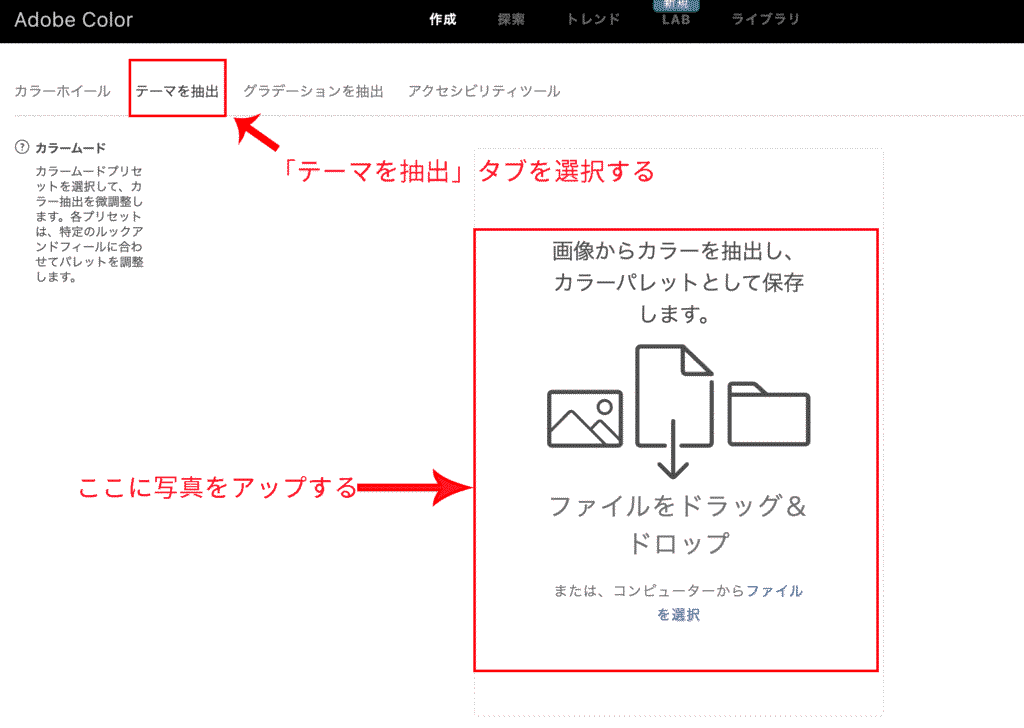This screenshot has width=1024, height=728.
Task: Click the 画像からカラーを抽出し heading text
Action: point(678,249)
